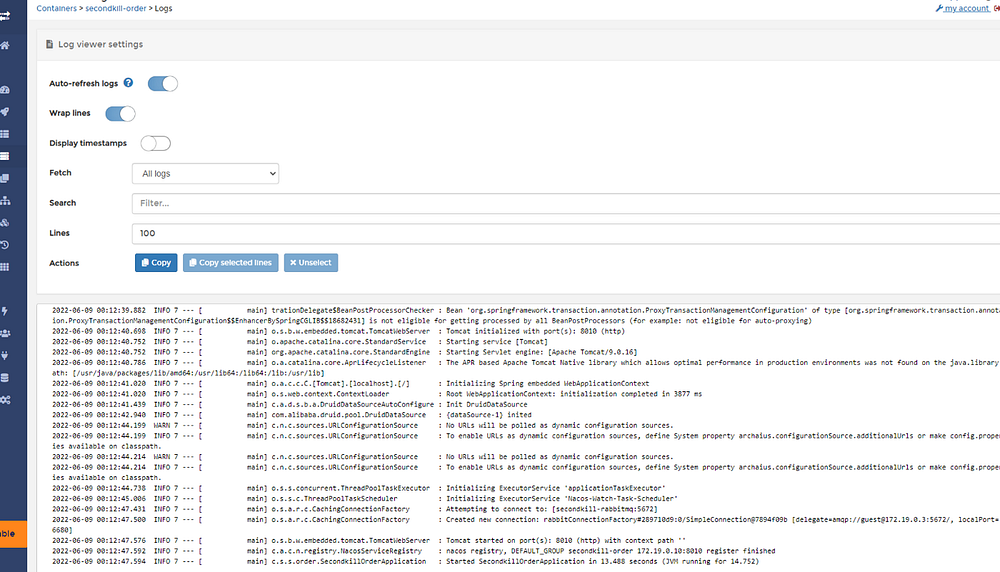The width and height of the screenshot is (1000, 572).
Task: Focus the Search filter input field
Action: pos(566,203)
